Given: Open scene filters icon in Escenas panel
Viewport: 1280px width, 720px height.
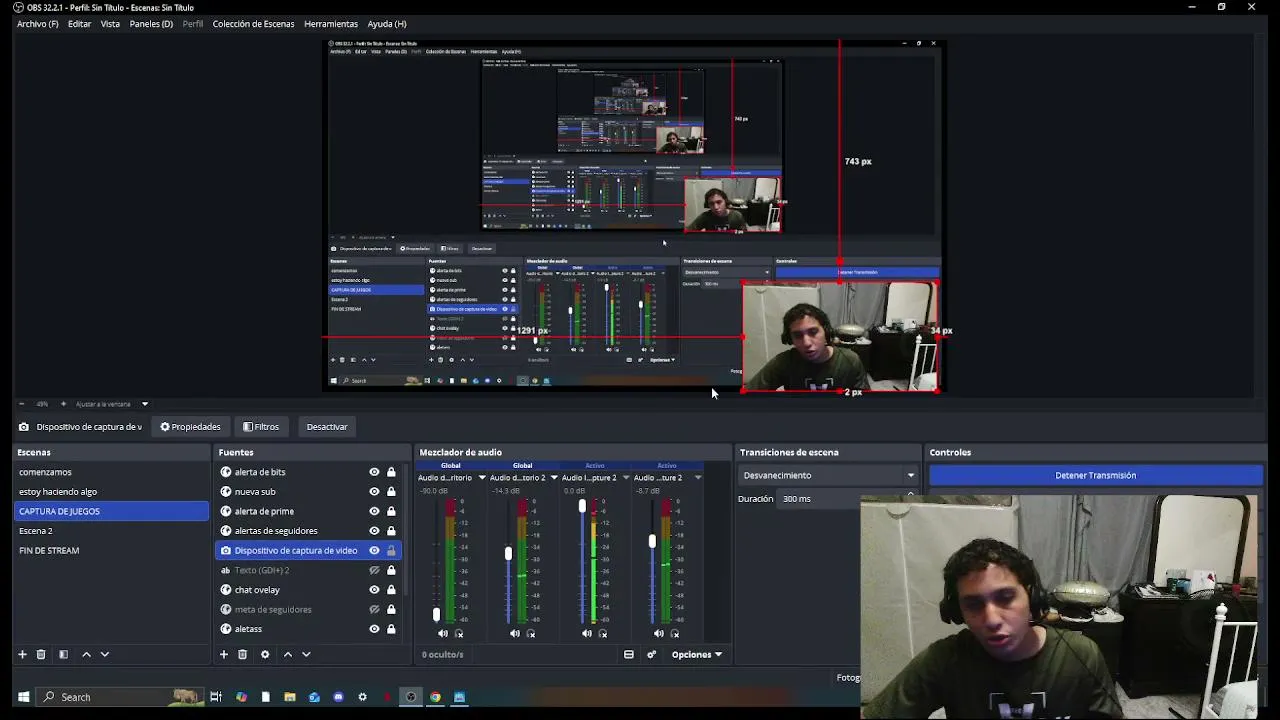Looking at the screenshot, I should coord(63,654).
